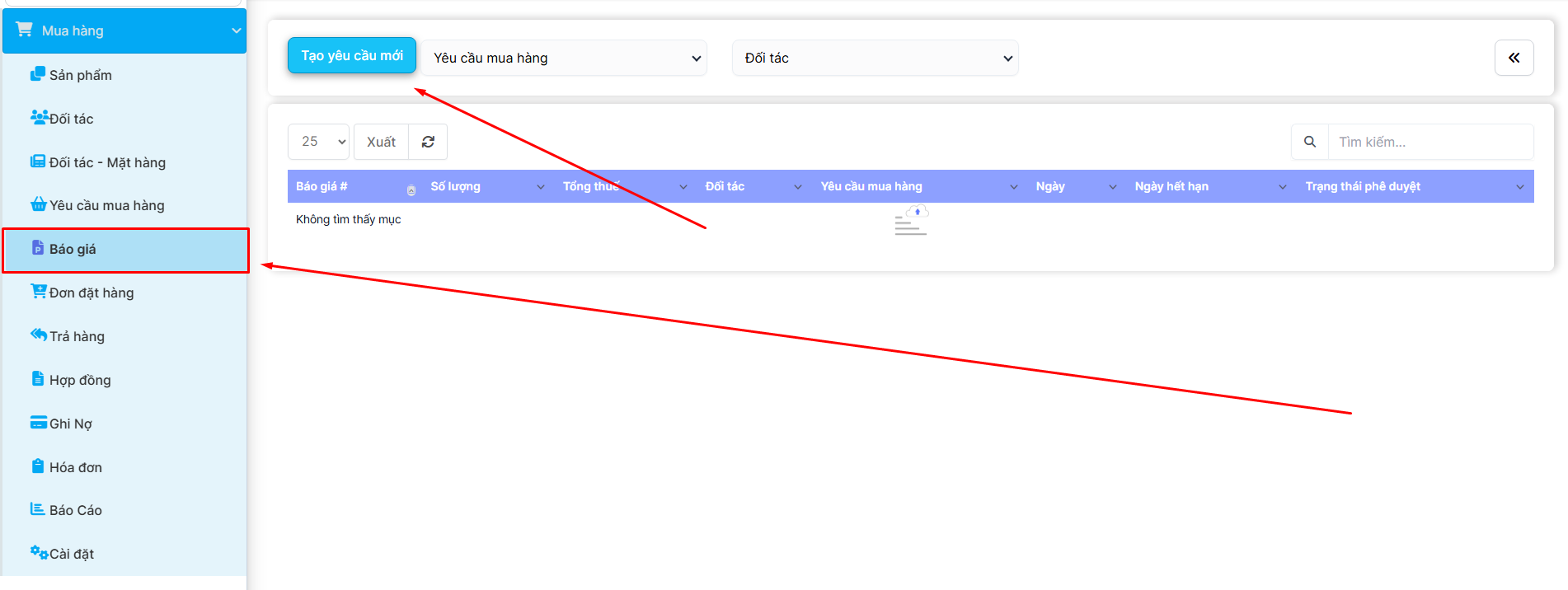The width and height of the screenshot is (1568, 590).
Task: Click the Đơn đặt hàng cart icon
Action: click(39, 291)
